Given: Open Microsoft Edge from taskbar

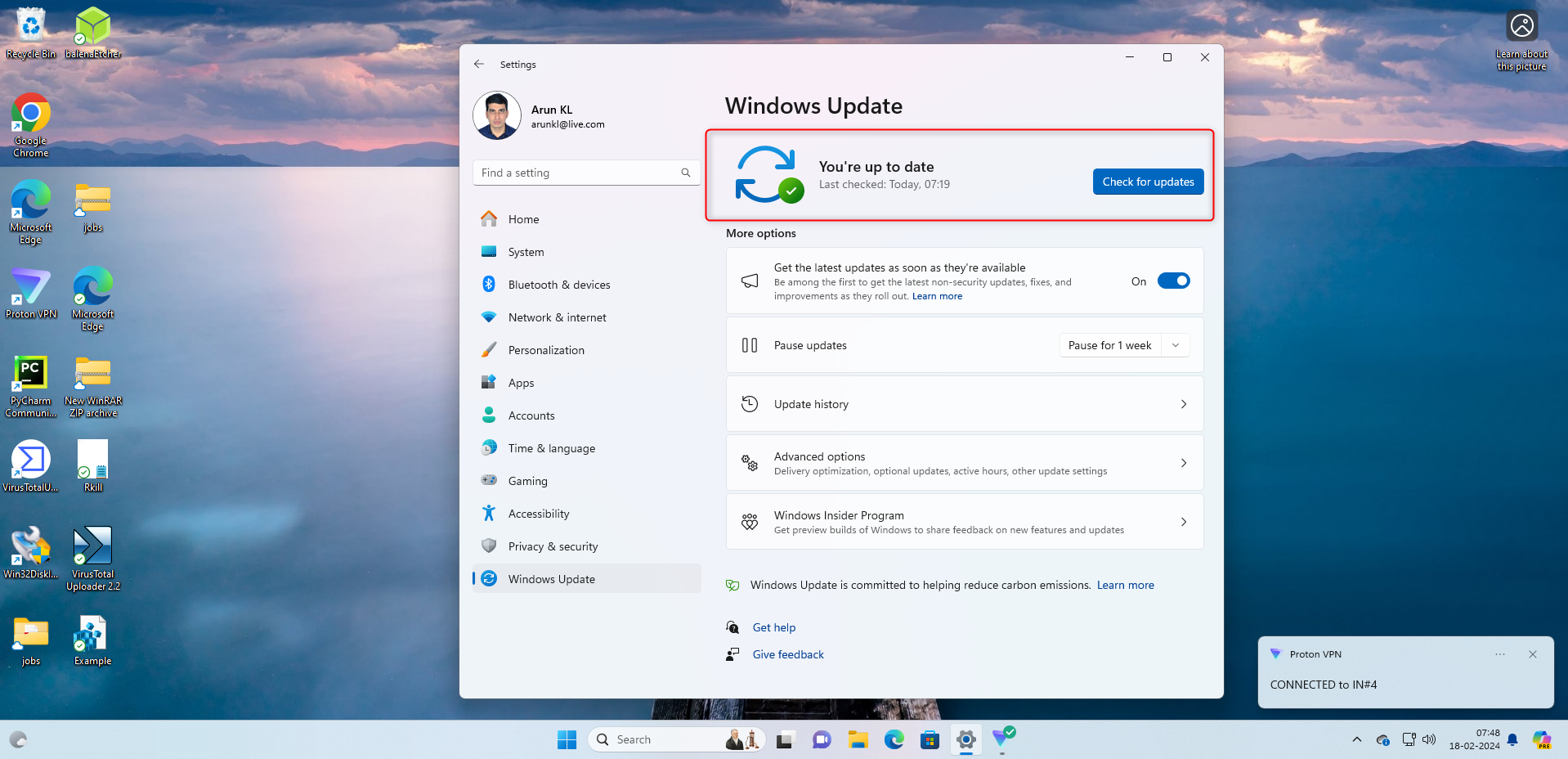Looking at the screenshot, I should (894, 739).
